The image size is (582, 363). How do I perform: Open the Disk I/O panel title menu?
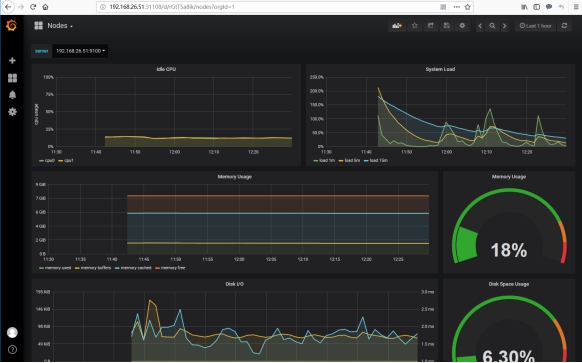235,284
